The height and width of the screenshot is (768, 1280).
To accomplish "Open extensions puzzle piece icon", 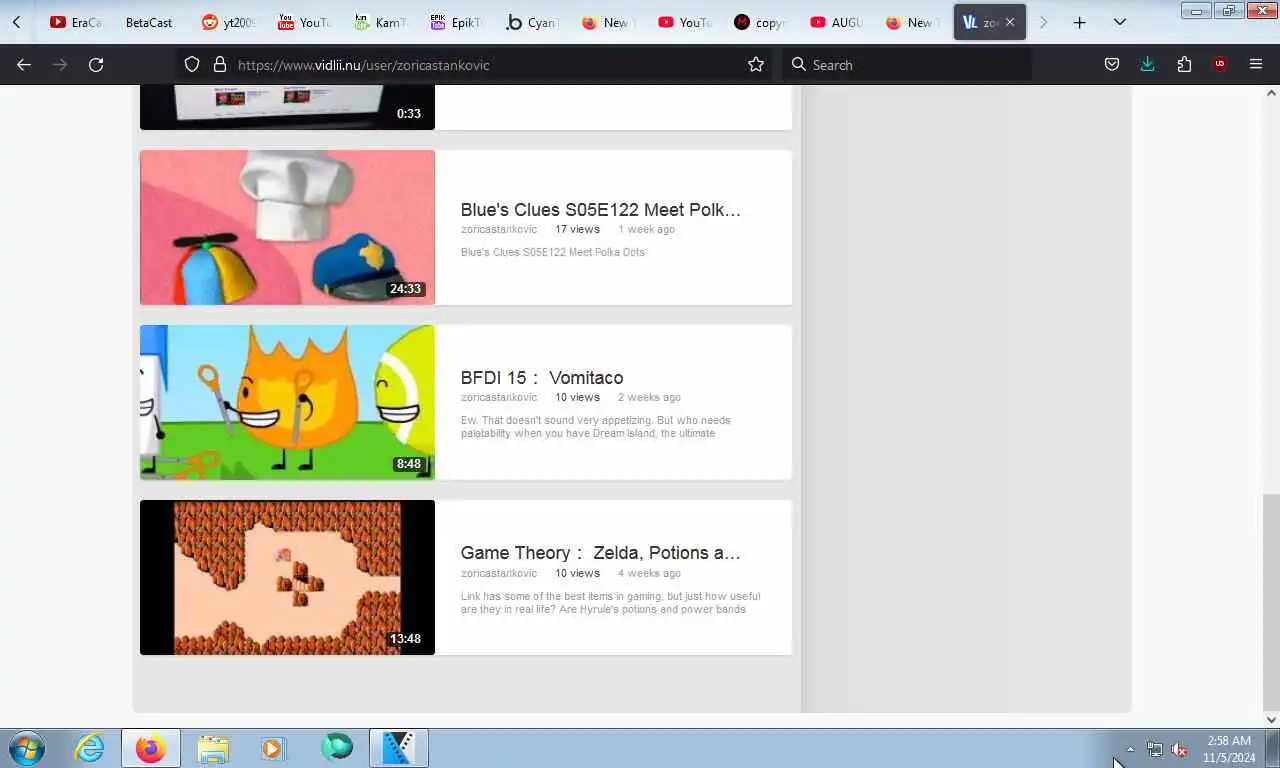I will pyautogui.click(x=1184, y=64).
